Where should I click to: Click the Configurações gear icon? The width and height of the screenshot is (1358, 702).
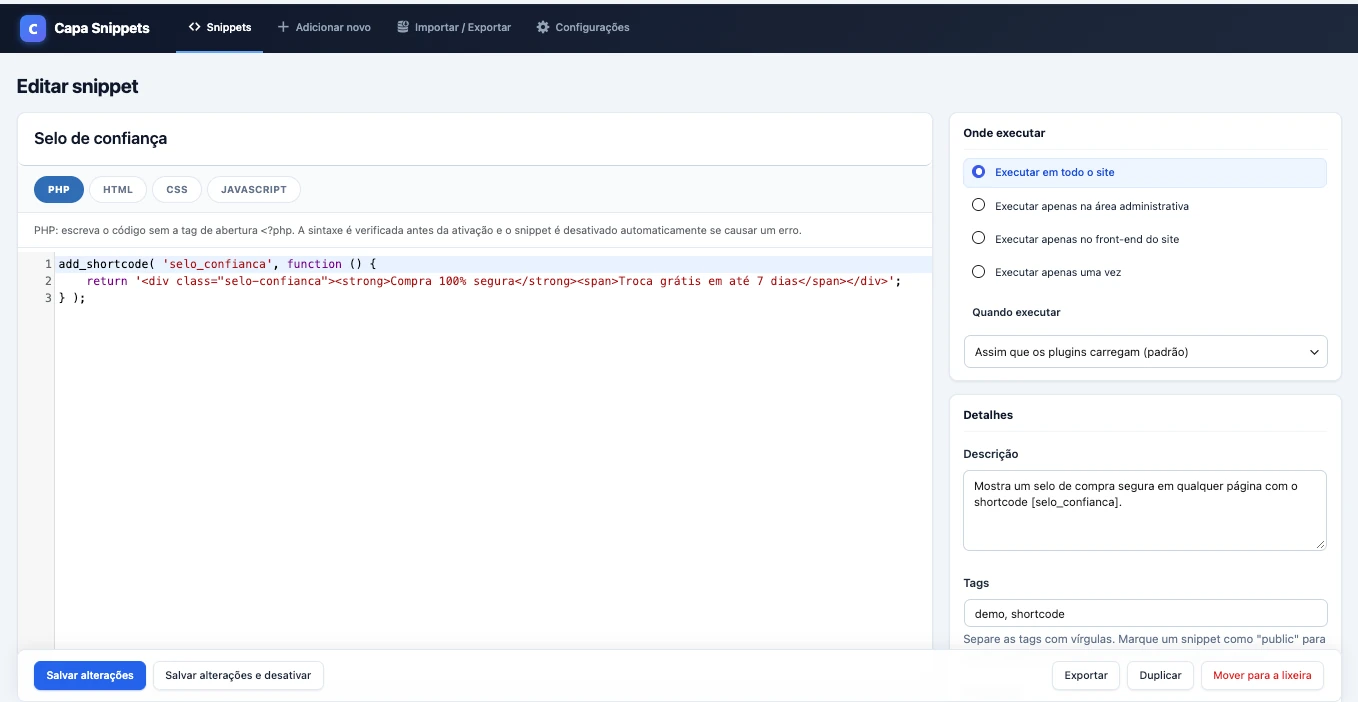click(x=543, y=27)
